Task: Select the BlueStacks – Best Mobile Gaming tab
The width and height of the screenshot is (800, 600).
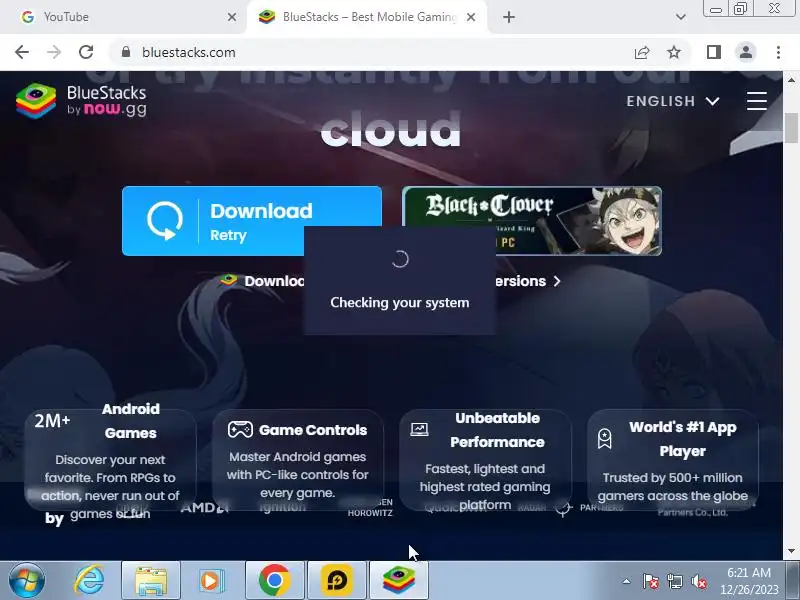Action: click(369, 17)
